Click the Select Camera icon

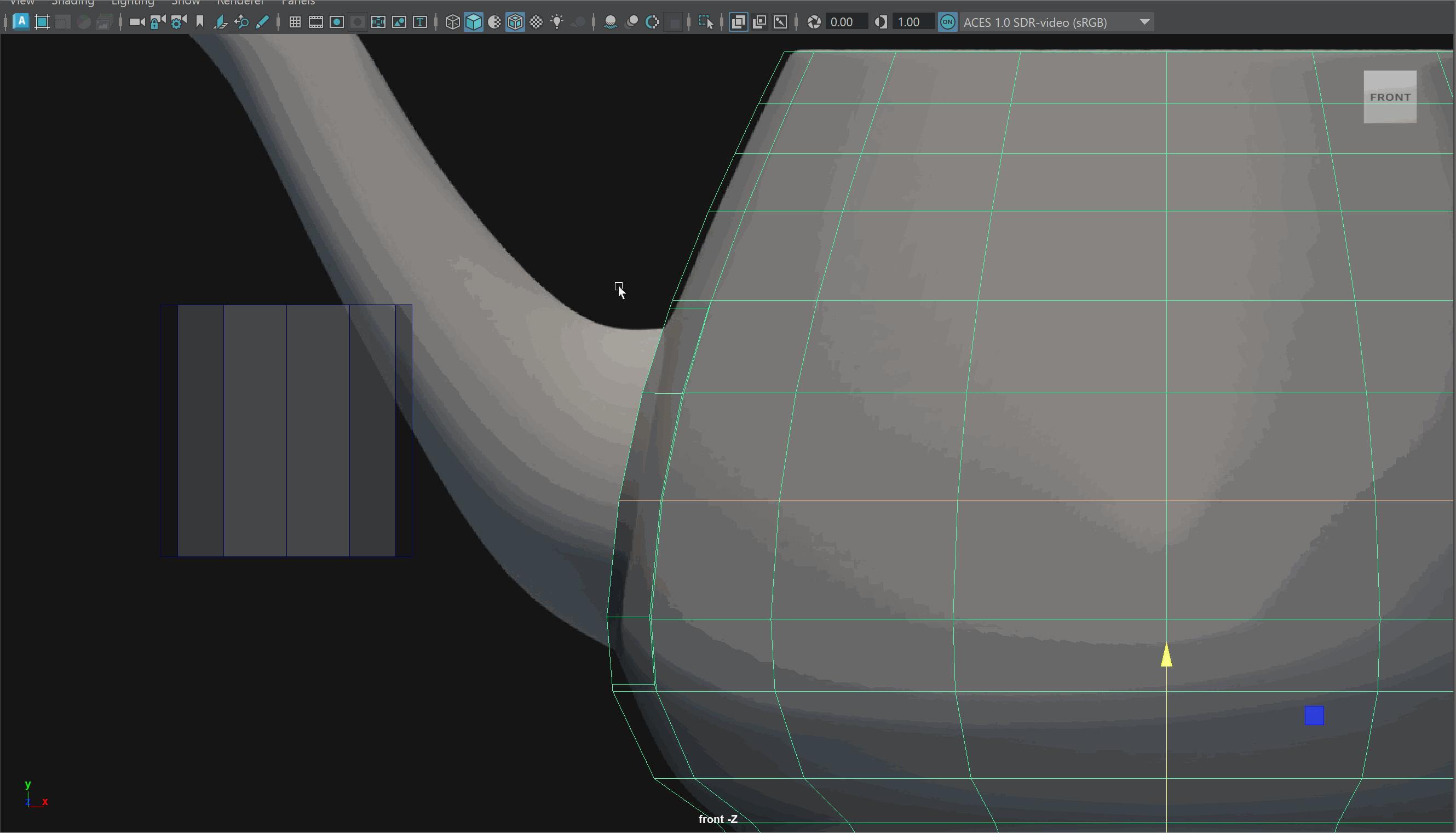137,22
